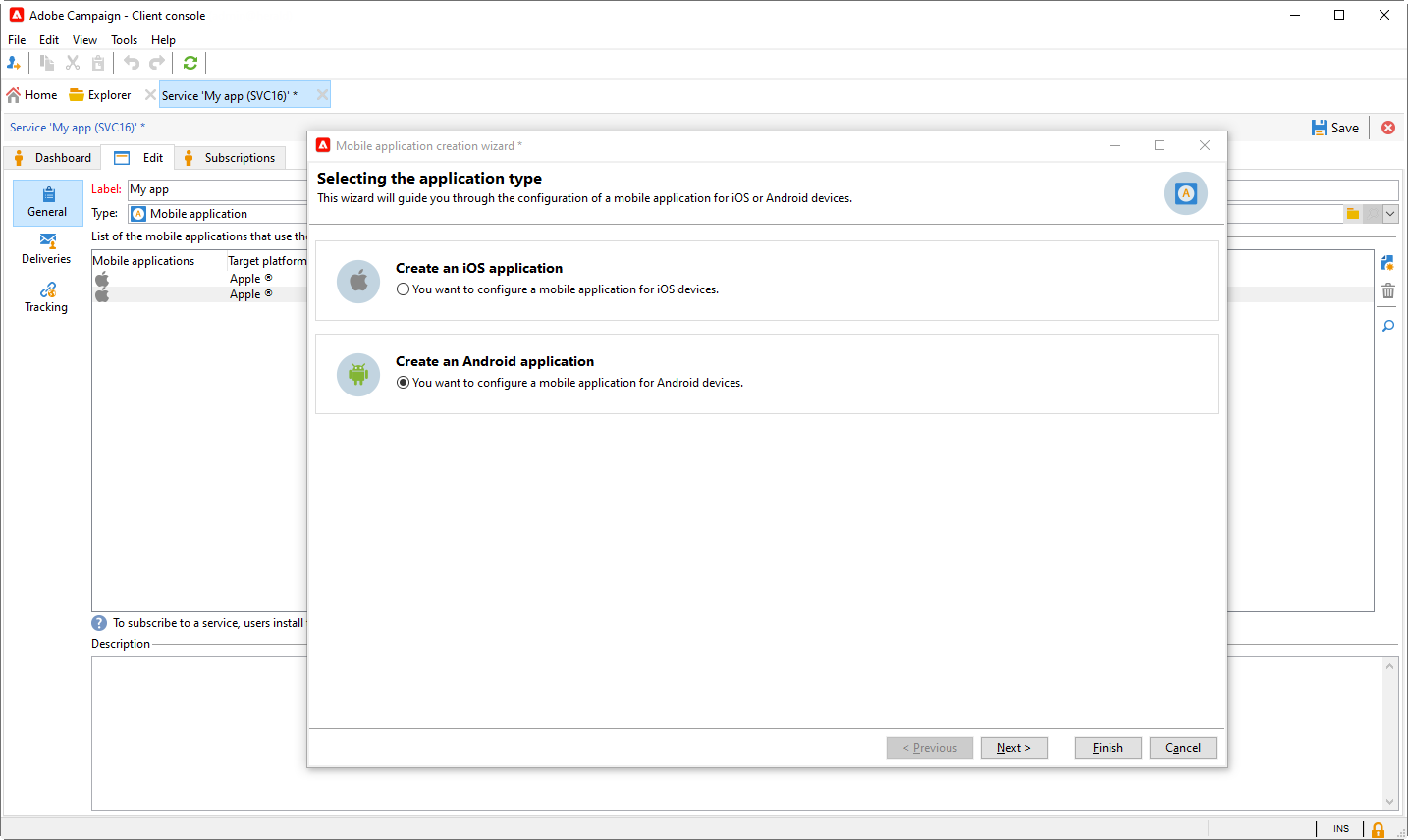Screen dimensions: 1408x840
Task: Close the Service 'My app (SVC16)' tab
Action: pos(322,95)
